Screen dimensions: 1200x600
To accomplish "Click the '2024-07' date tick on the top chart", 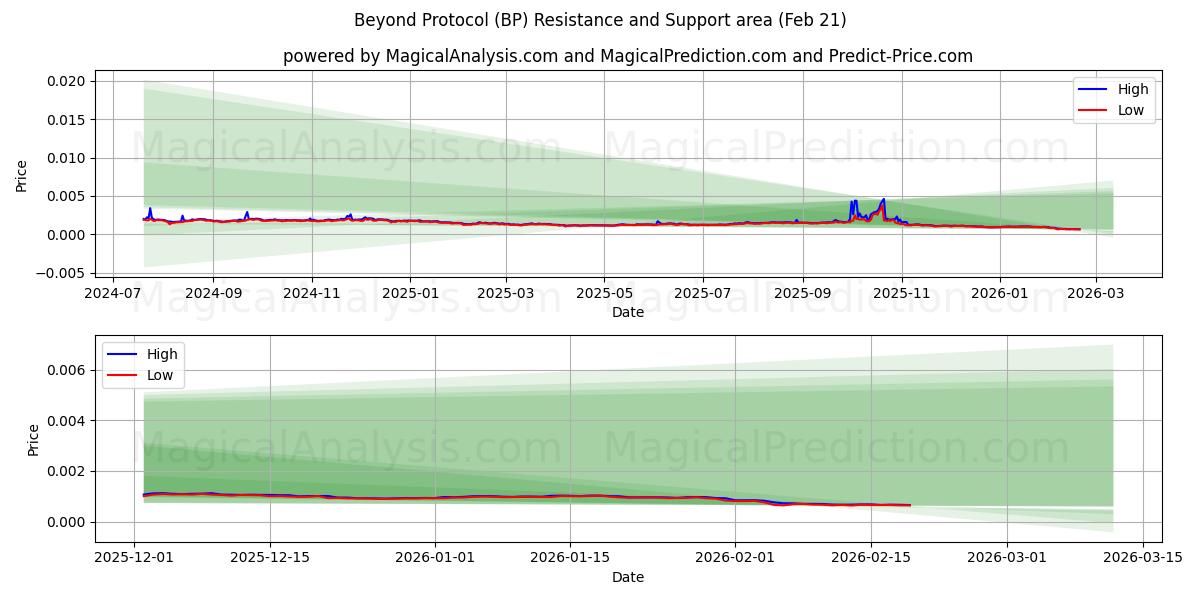I will (112, 295).
